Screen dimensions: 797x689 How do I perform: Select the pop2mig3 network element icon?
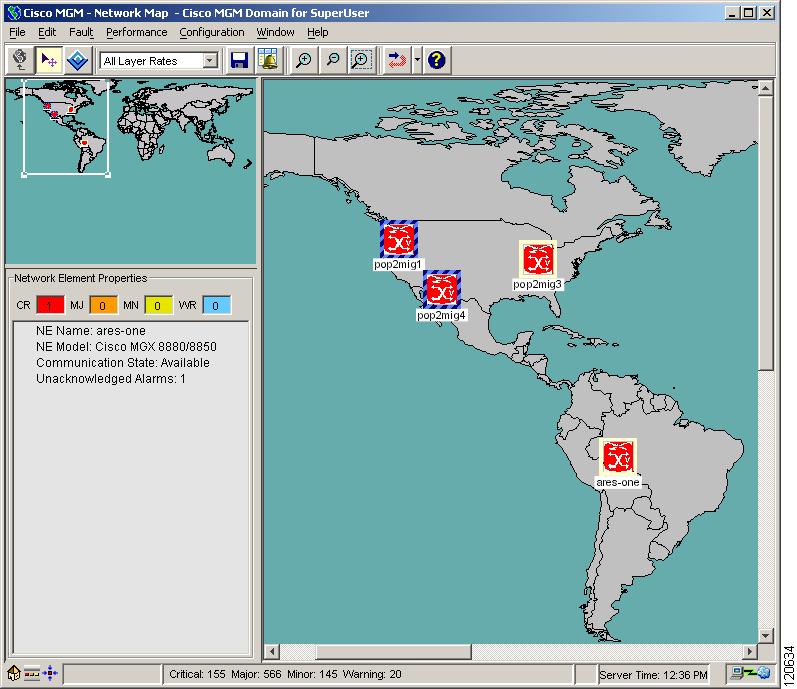pyautogui.click(x=538, y=259)
